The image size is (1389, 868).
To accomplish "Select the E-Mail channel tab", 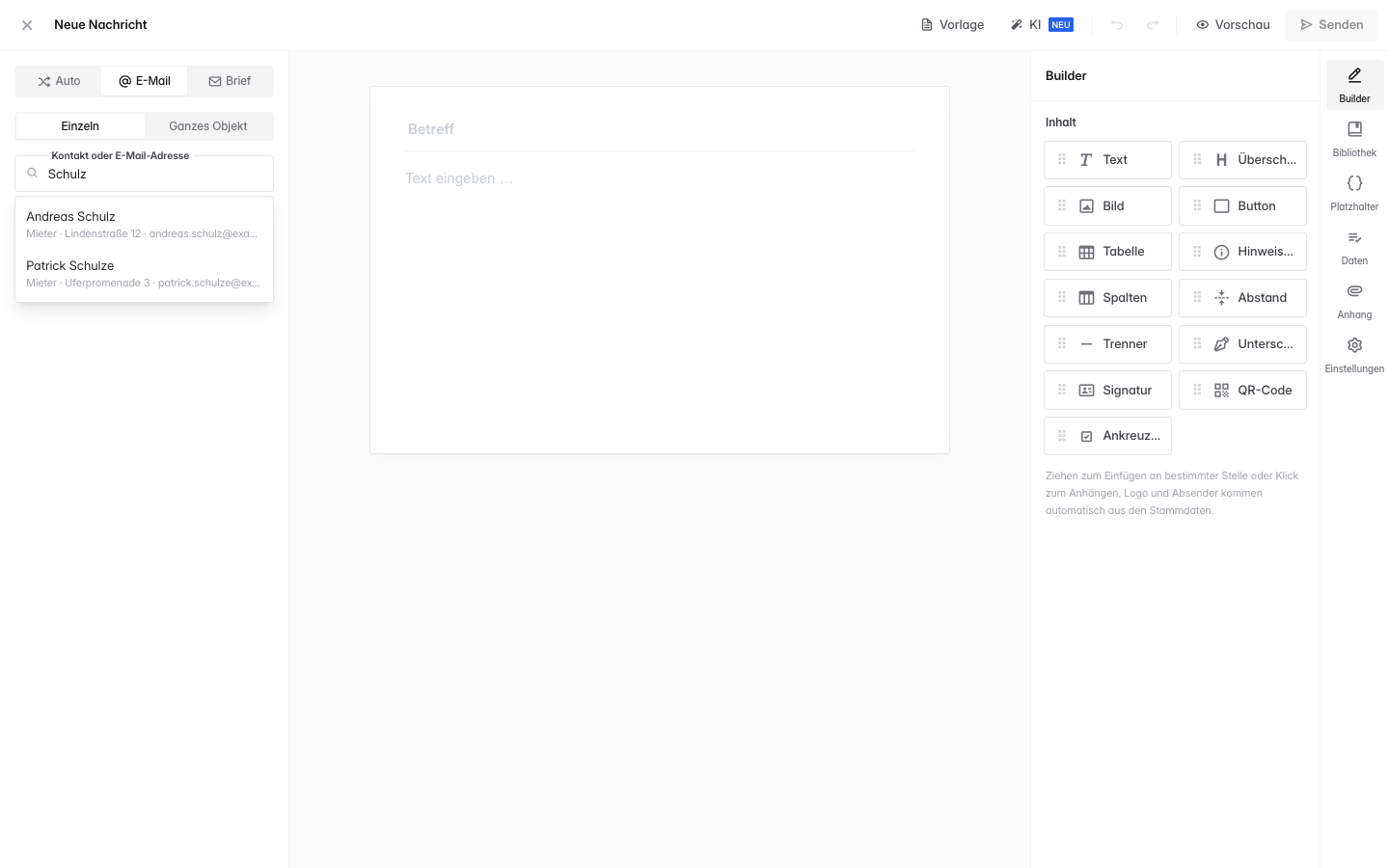I will tap(145, 81).
